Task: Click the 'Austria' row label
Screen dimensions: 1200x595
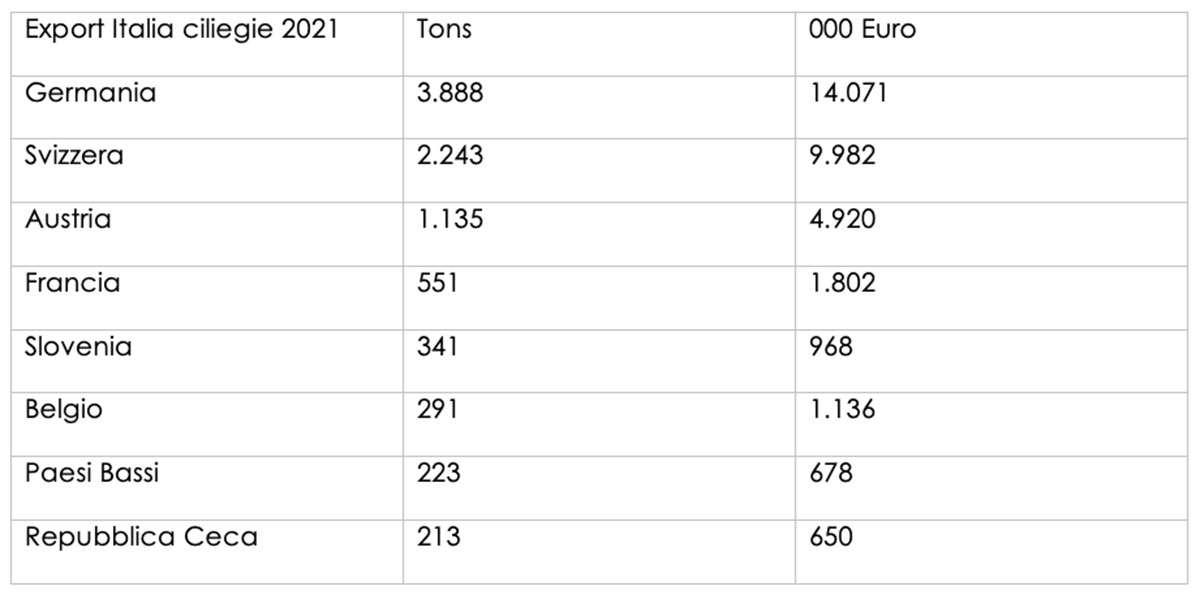Action: (208, 234)
